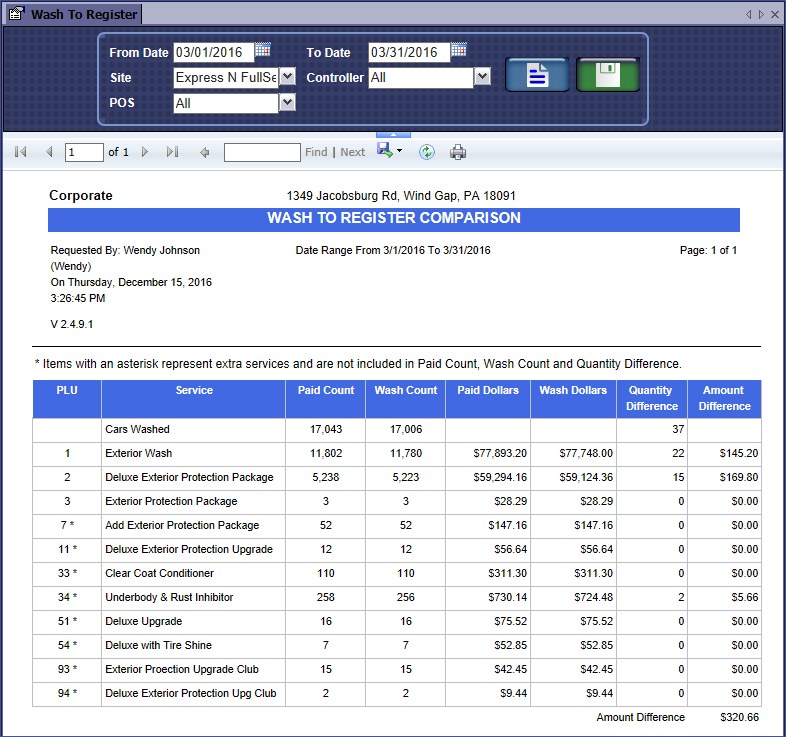This screenshot has width=786, height=737.
Task: Click the blue view report button
Action: [537, 76]
